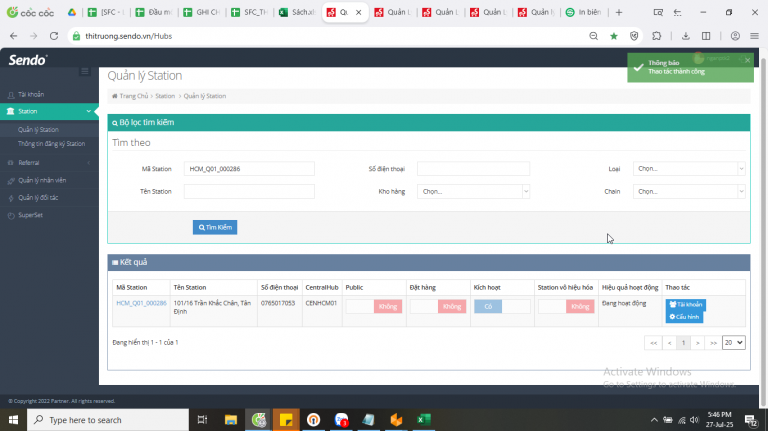Screen dimensions: 768x431
Task: Open Thông tin đăng ký Station
Action: pos(51,144)
